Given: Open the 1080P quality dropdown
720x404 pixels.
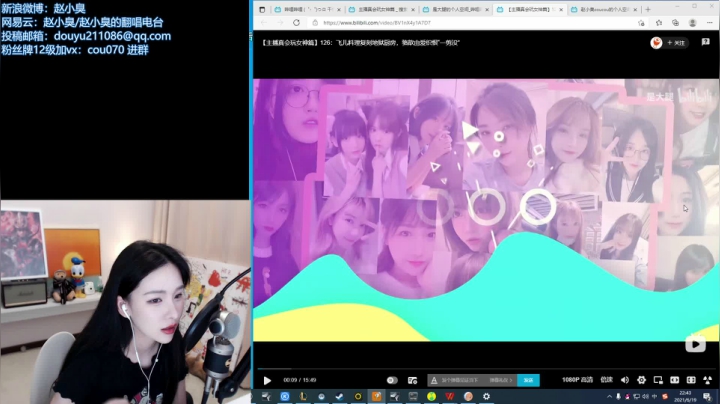Looking at the screenshot, I should [577, 380].
